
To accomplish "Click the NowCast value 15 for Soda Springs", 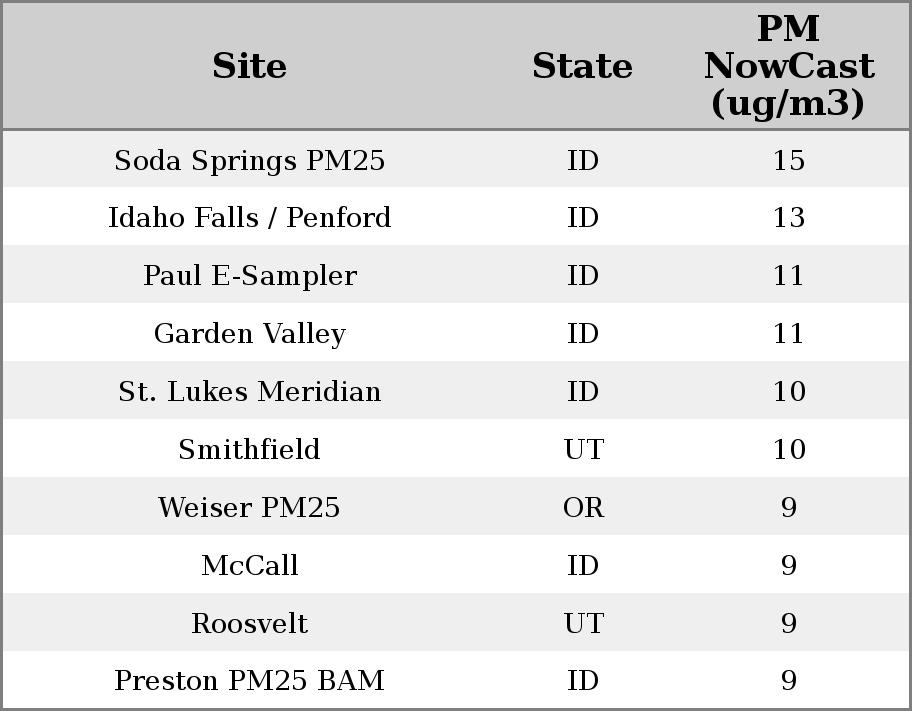I will (788, 160).
